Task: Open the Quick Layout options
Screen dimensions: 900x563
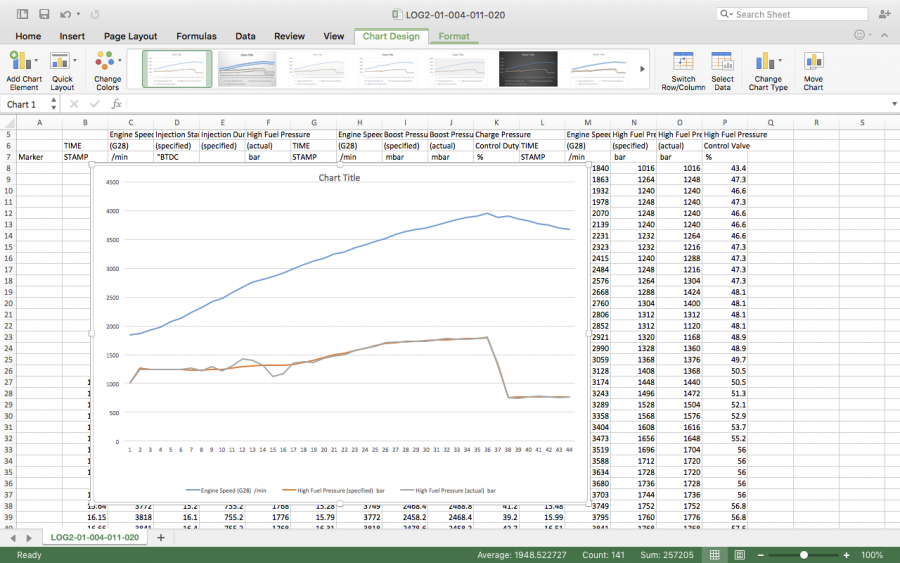Action: [62, 61]
